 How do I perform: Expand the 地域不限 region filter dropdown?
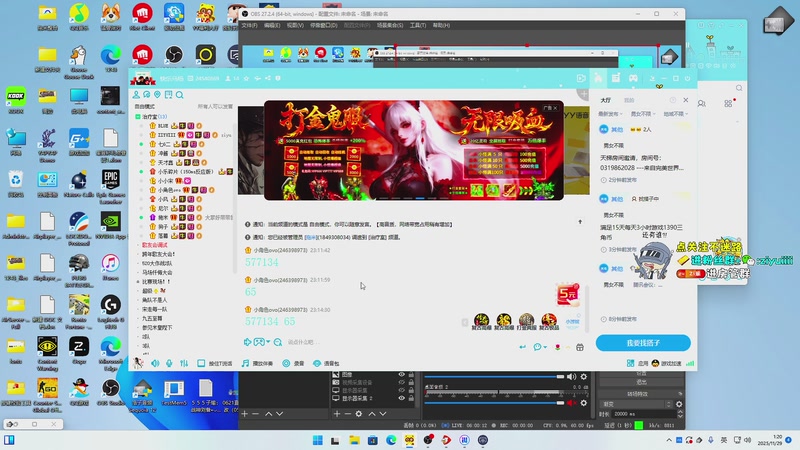tap(676, 114)
